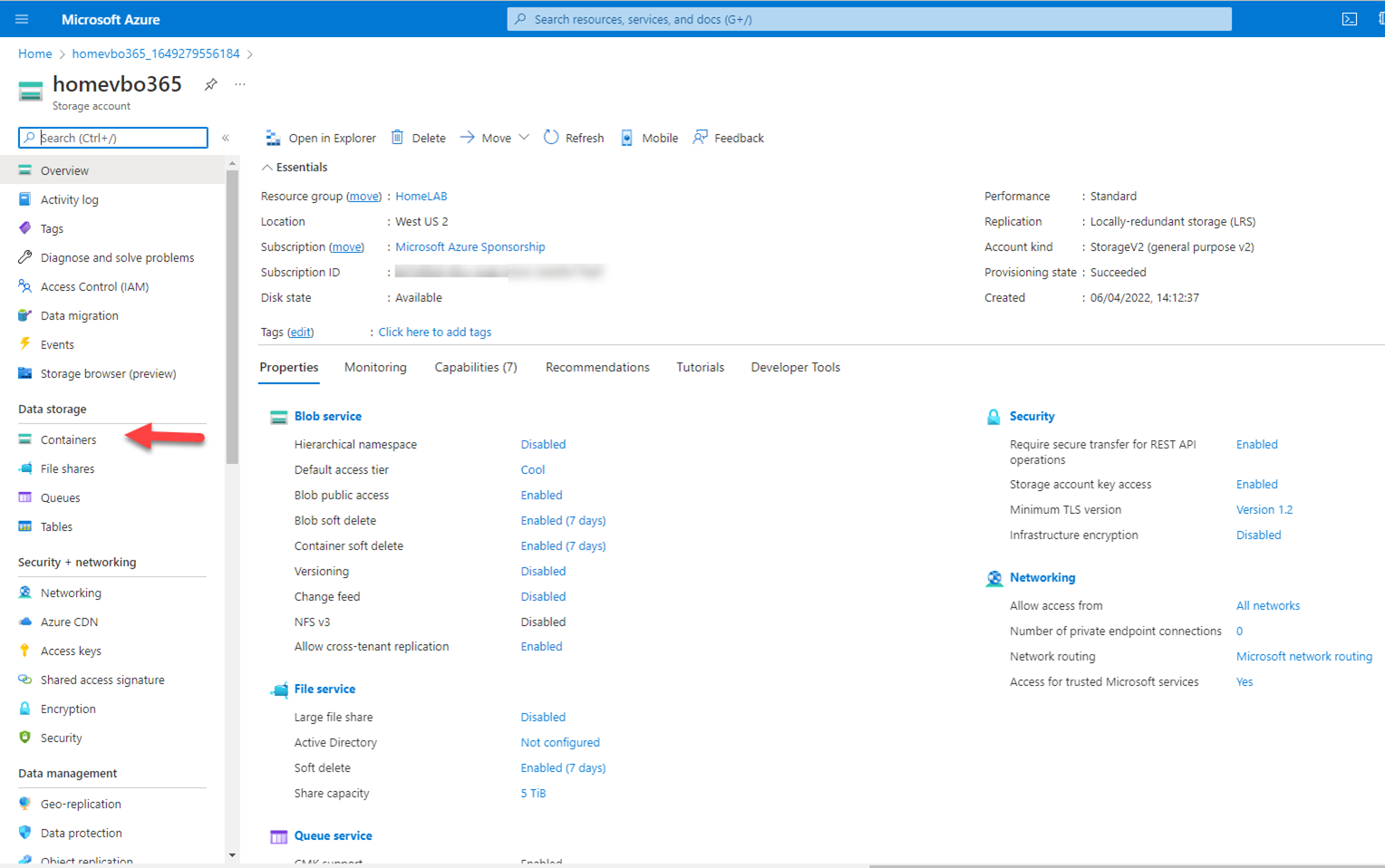Open the Queue service heading link
This screenshot has height=868, width=1385.
pyautogui.click(x=333, y=835)
